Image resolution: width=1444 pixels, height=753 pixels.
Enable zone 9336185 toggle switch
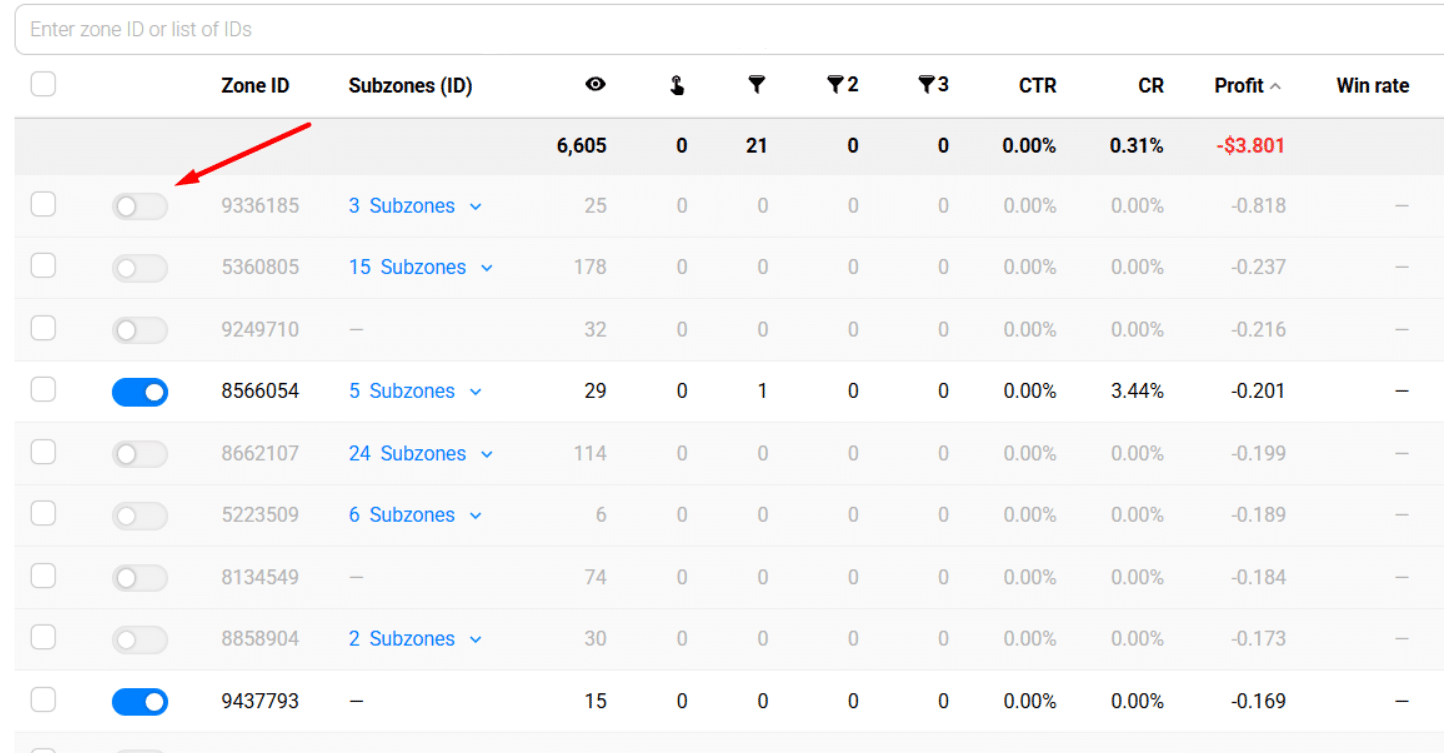click(x=139, y=206)
